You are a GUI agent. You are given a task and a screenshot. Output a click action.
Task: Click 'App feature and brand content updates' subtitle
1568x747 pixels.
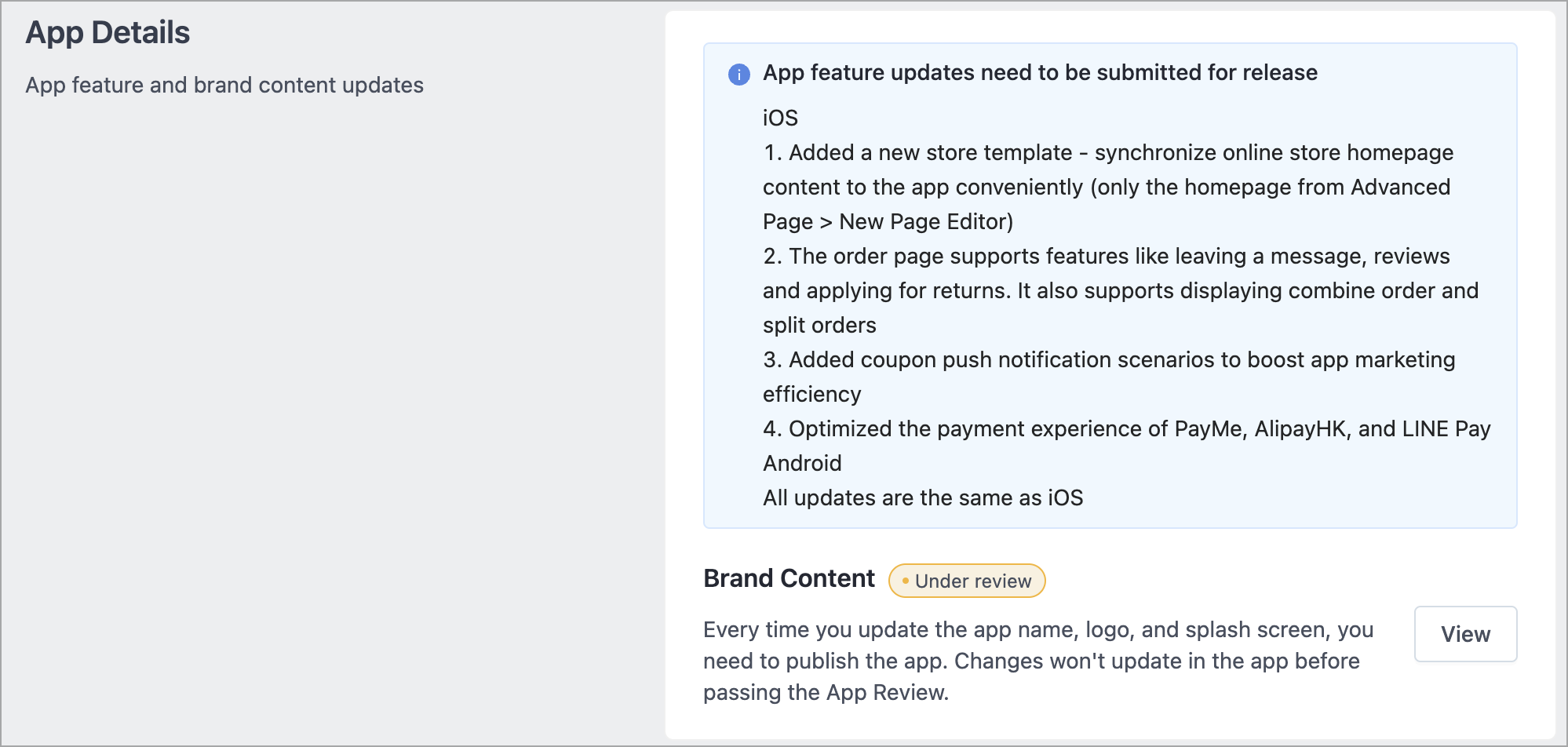pos(224,85)
